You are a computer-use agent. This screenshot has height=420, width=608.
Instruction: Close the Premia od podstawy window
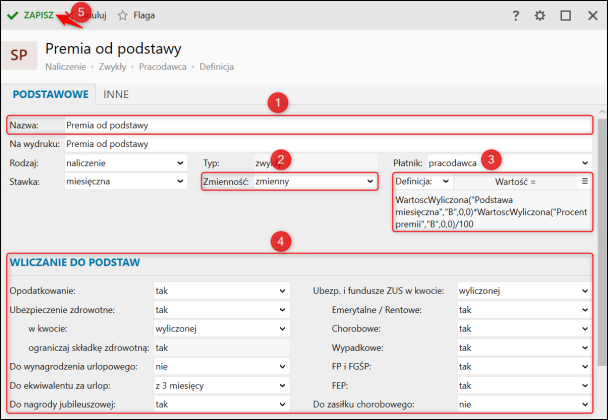click(592, 16)
